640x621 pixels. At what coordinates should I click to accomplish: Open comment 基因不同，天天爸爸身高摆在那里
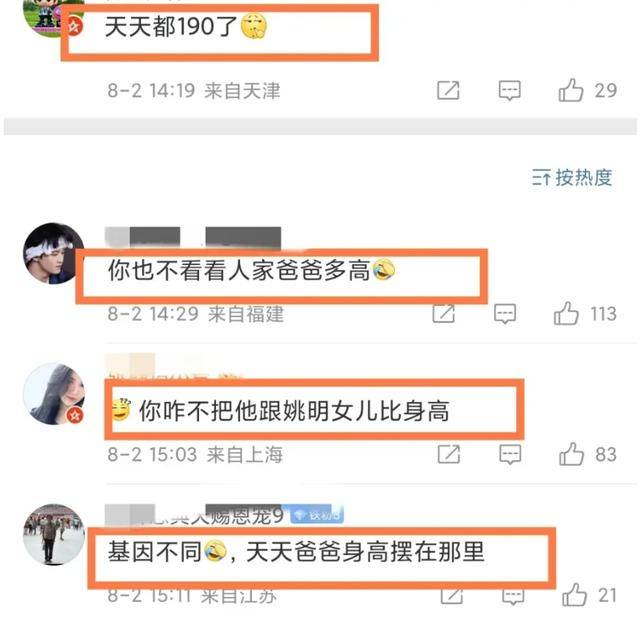[296, 552]
